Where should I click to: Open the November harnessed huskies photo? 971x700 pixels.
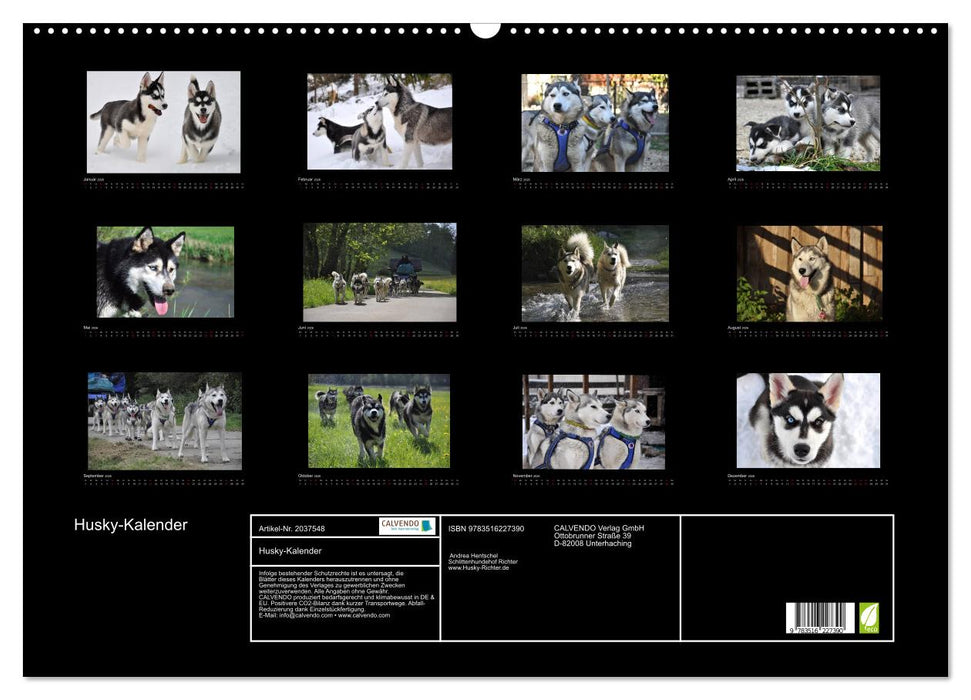595,420
